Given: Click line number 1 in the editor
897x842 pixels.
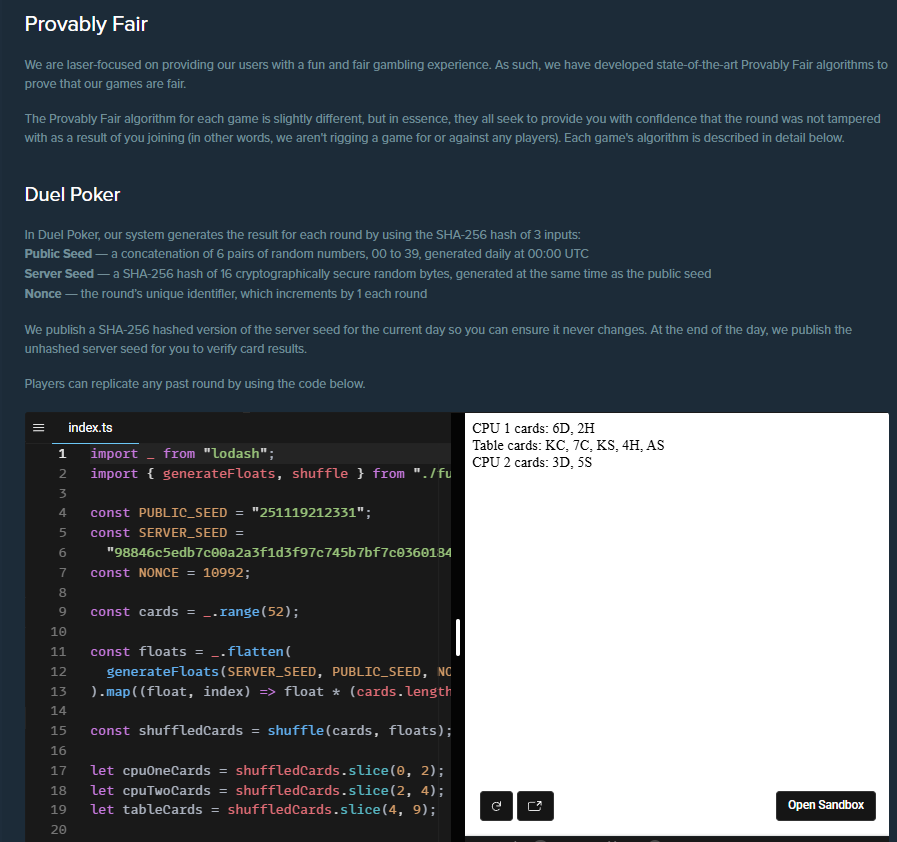Looking at the screenshot, I should click(61, 453).
